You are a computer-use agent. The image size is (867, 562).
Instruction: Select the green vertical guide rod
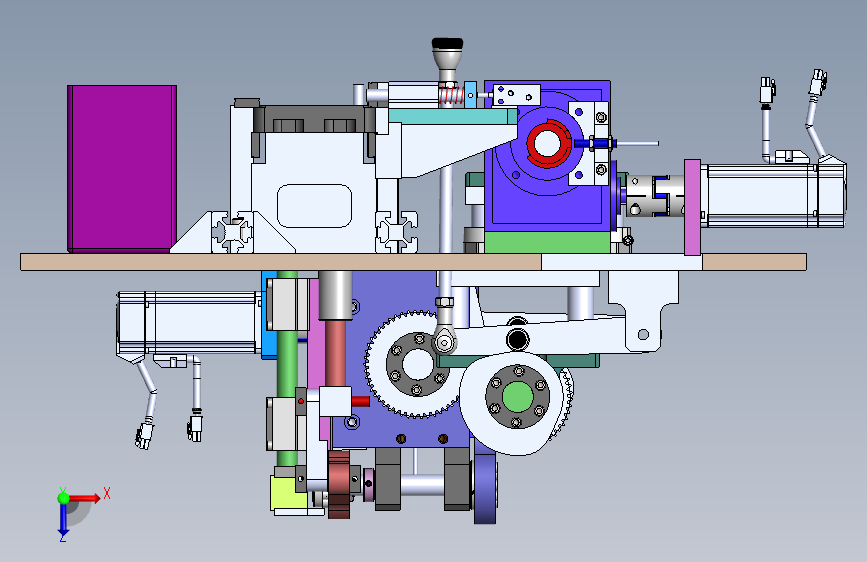(x=287, y=369)
